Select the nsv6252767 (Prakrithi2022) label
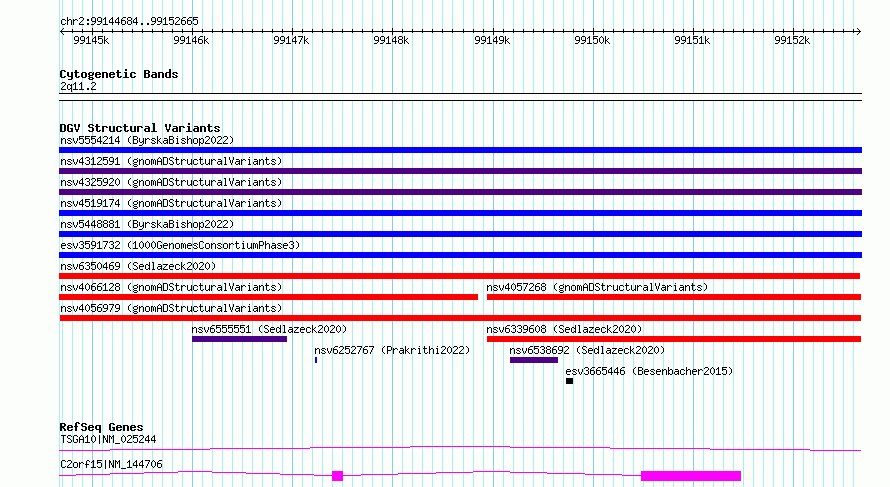Viewport: 890px width, 487px height. click(x=392, y=350)
